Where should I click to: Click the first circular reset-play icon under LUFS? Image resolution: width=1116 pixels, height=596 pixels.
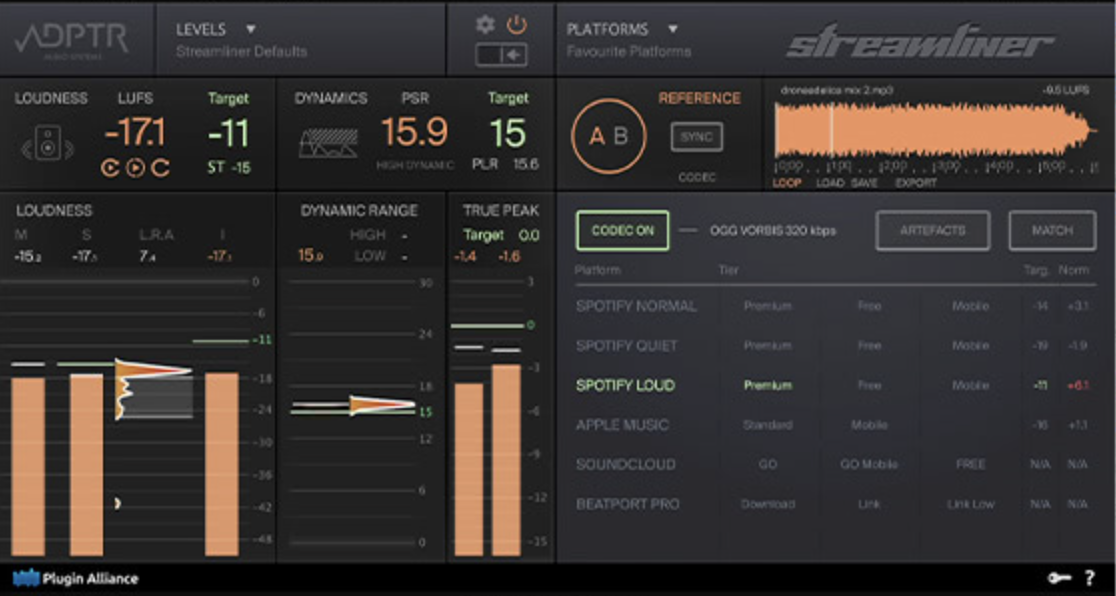pos(110,168)
